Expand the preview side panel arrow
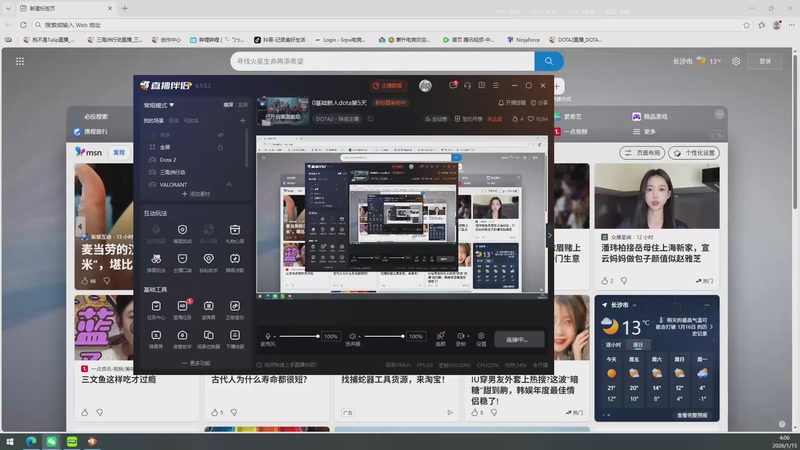Viewport: 800px width, 450px height. coord(549,235)
